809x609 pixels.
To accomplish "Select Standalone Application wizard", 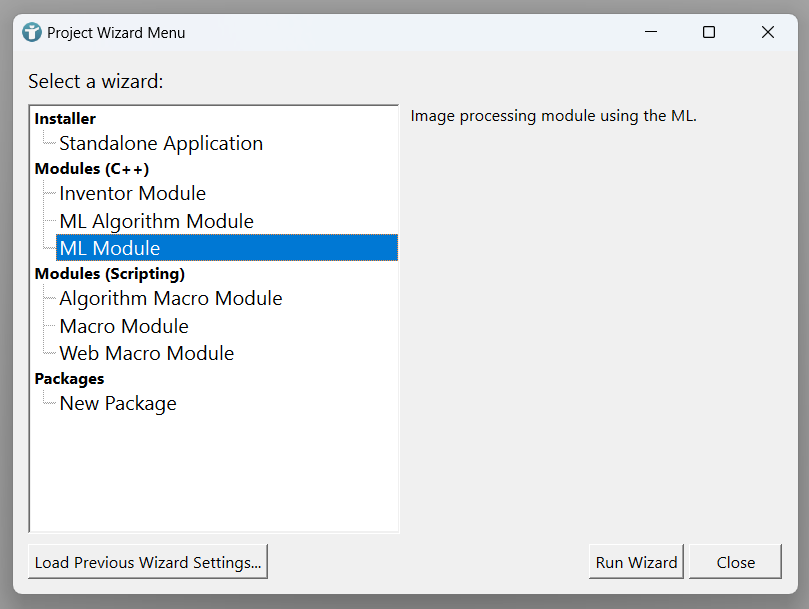I will pyautogui.click(x=161, y=144).
